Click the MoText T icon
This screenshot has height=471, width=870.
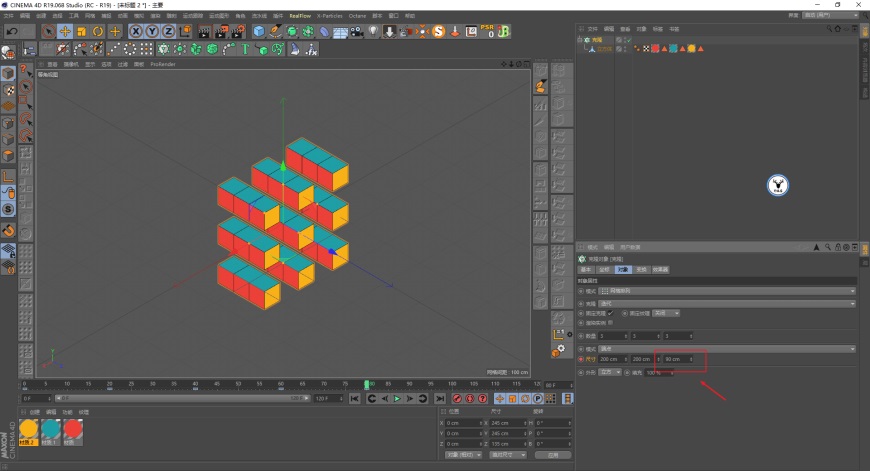tap(245, 49)
